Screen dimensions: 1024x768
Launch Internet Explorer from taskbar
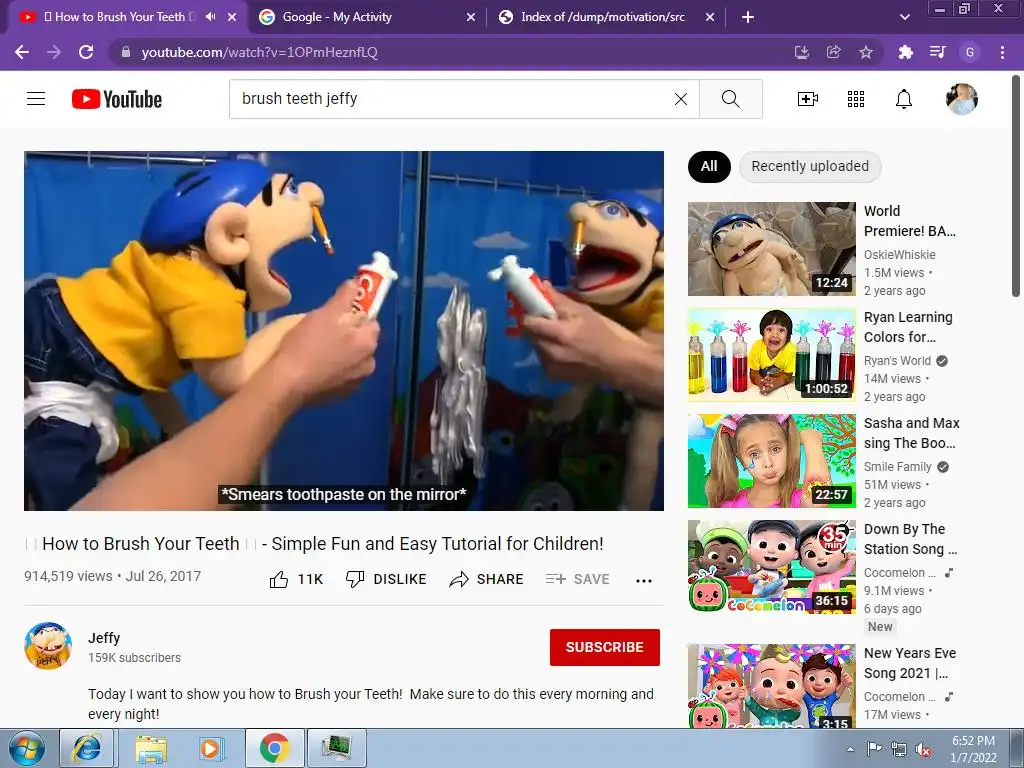click(x=88, y=748)
